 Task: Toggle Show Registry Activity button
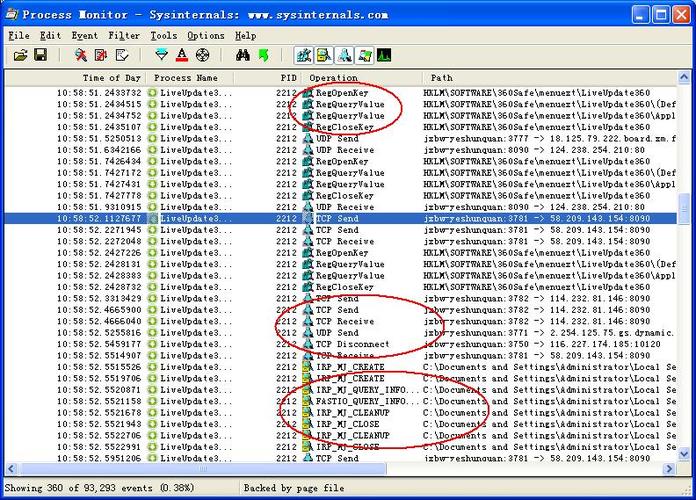[x=304, y=56]
